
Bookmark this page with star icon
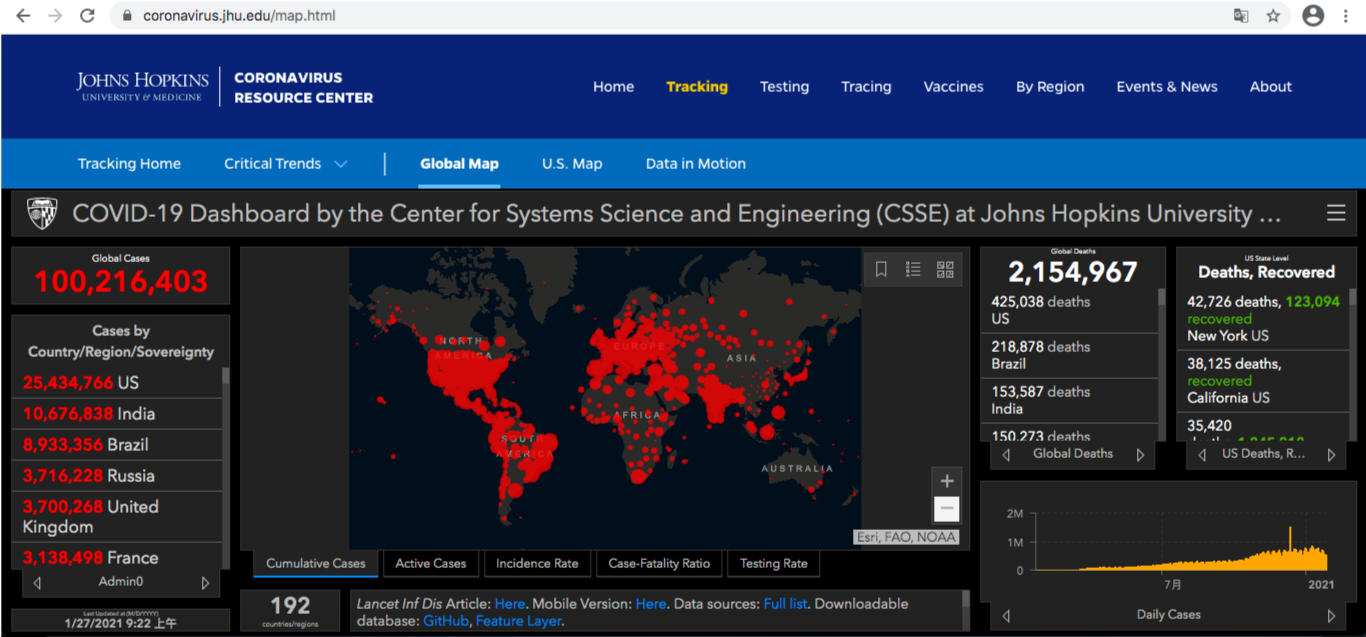[1273, 16]
